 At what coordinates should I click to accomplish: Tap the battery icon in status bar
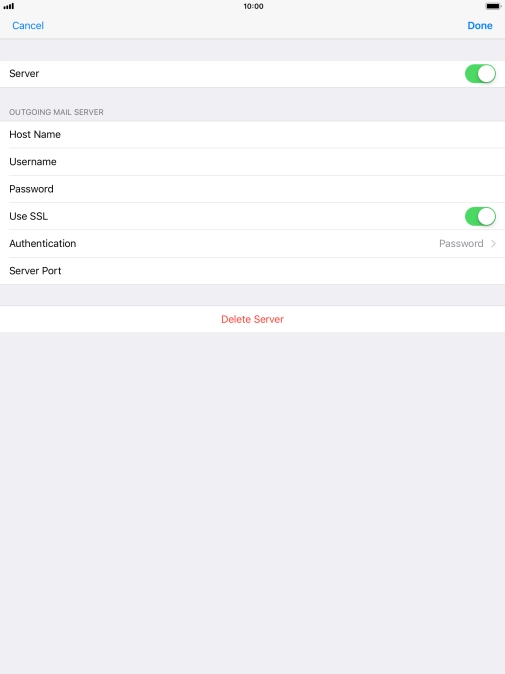pyautogui.click(x=493, y=6)
